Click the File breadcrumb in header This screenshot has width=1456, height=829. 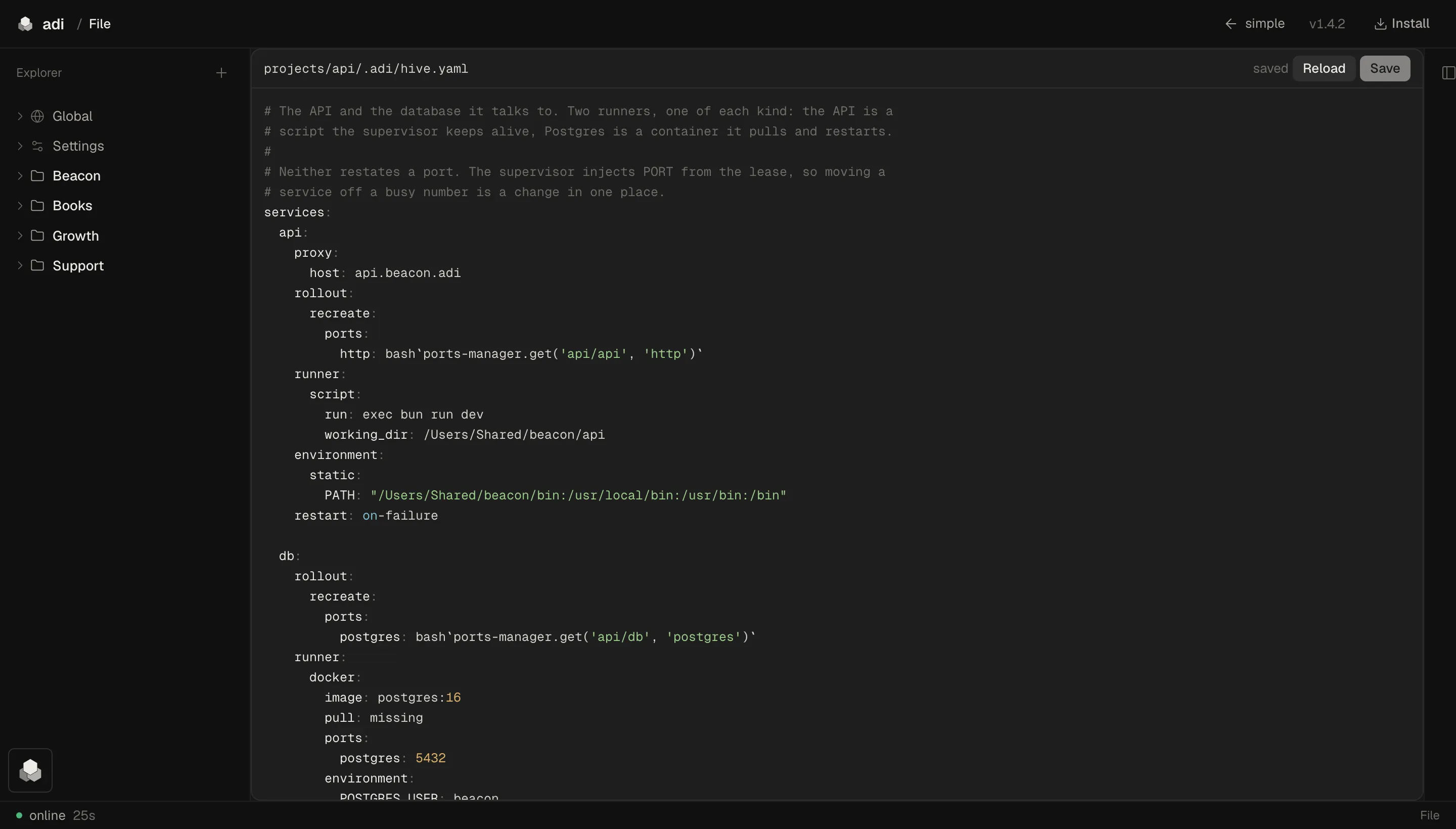100,24
